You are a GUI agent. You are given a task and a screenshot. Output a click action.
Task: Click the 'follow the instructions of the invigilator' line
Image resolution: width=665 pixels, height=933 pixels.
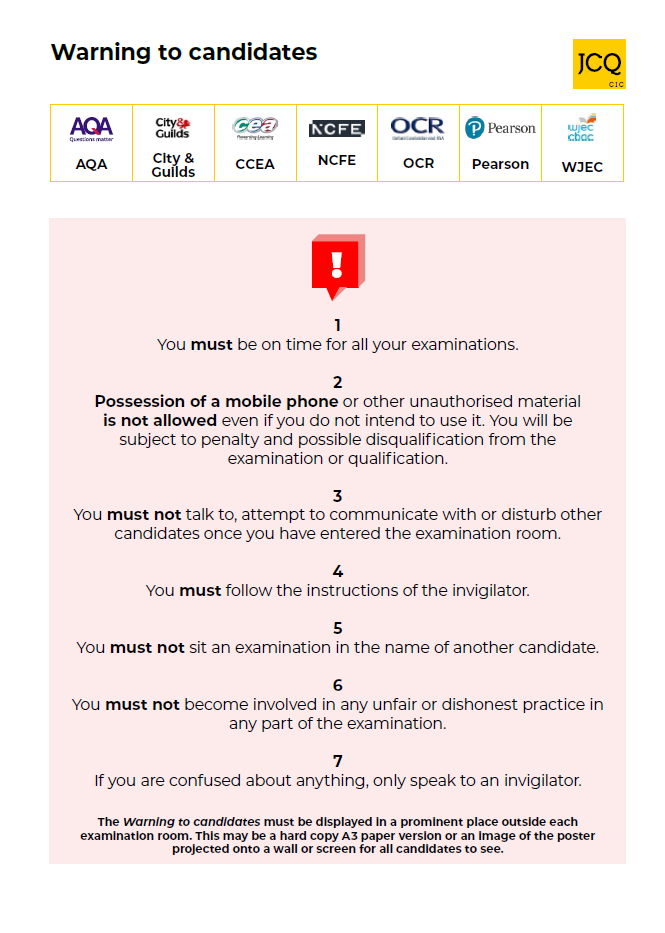pyautogui.click(x=337, y=590)
